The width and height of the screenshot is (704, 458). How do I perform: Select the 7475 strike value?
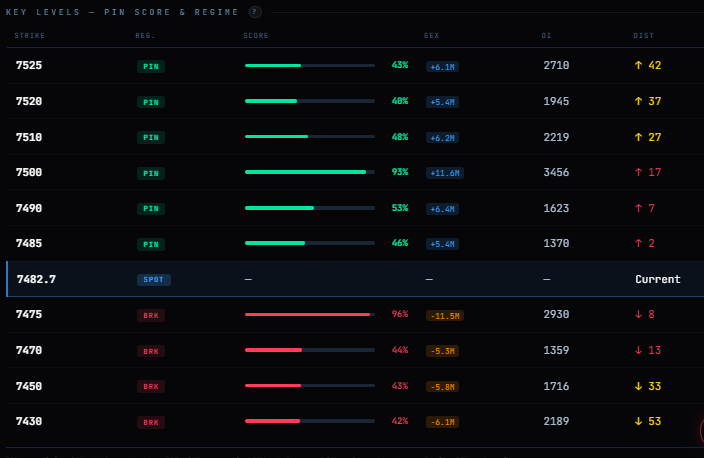29,314
